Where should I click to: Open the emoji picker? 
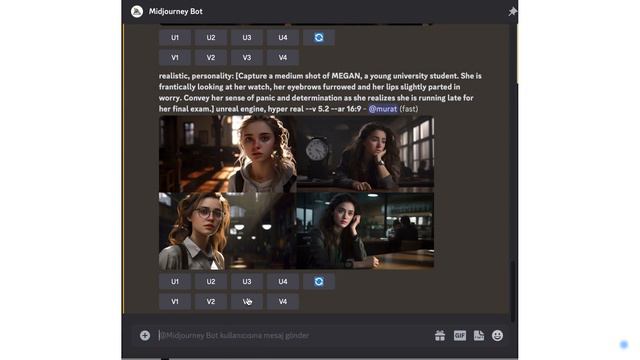[x=497, y=336]
